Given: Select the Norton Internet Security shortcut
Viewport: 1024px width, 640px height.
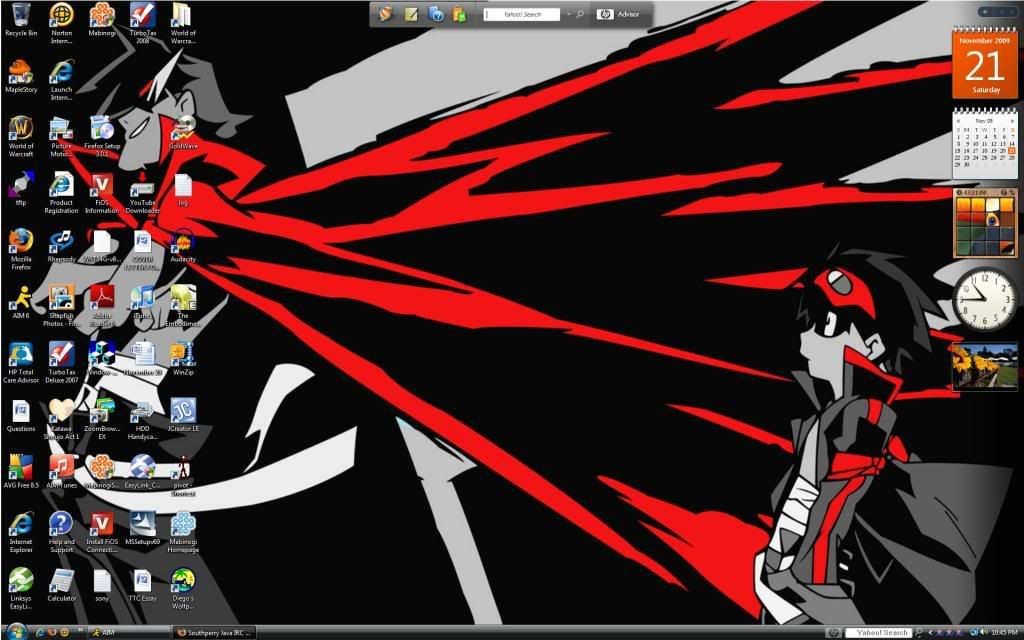Looking at the screenshot, I should pyautogui.click(x=61, y=23).
